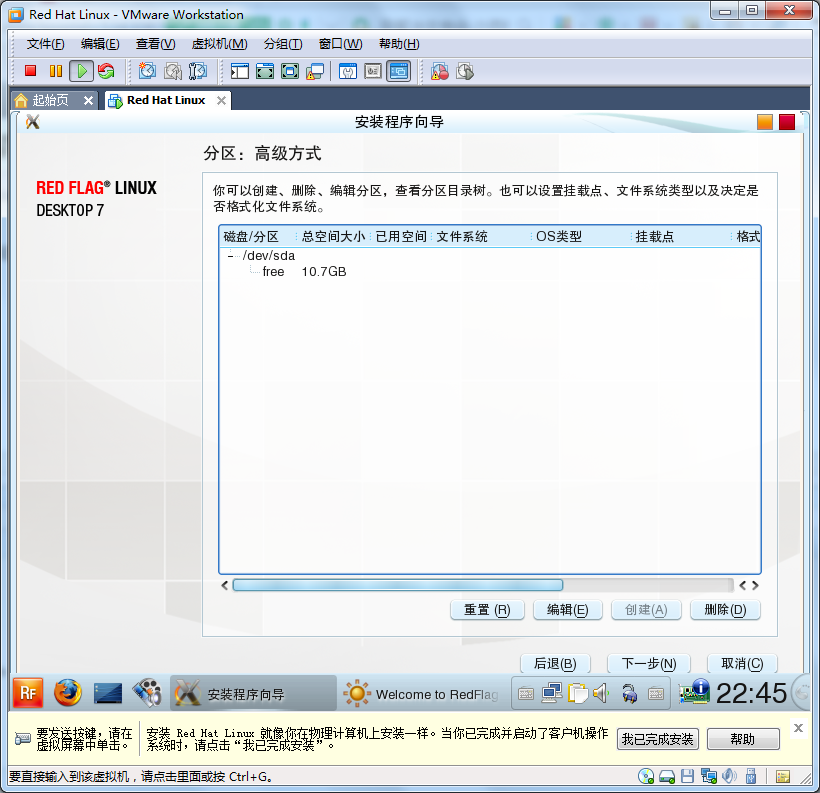Toggle the Show Sidebar toolbar icon

(x=240, y=71)
